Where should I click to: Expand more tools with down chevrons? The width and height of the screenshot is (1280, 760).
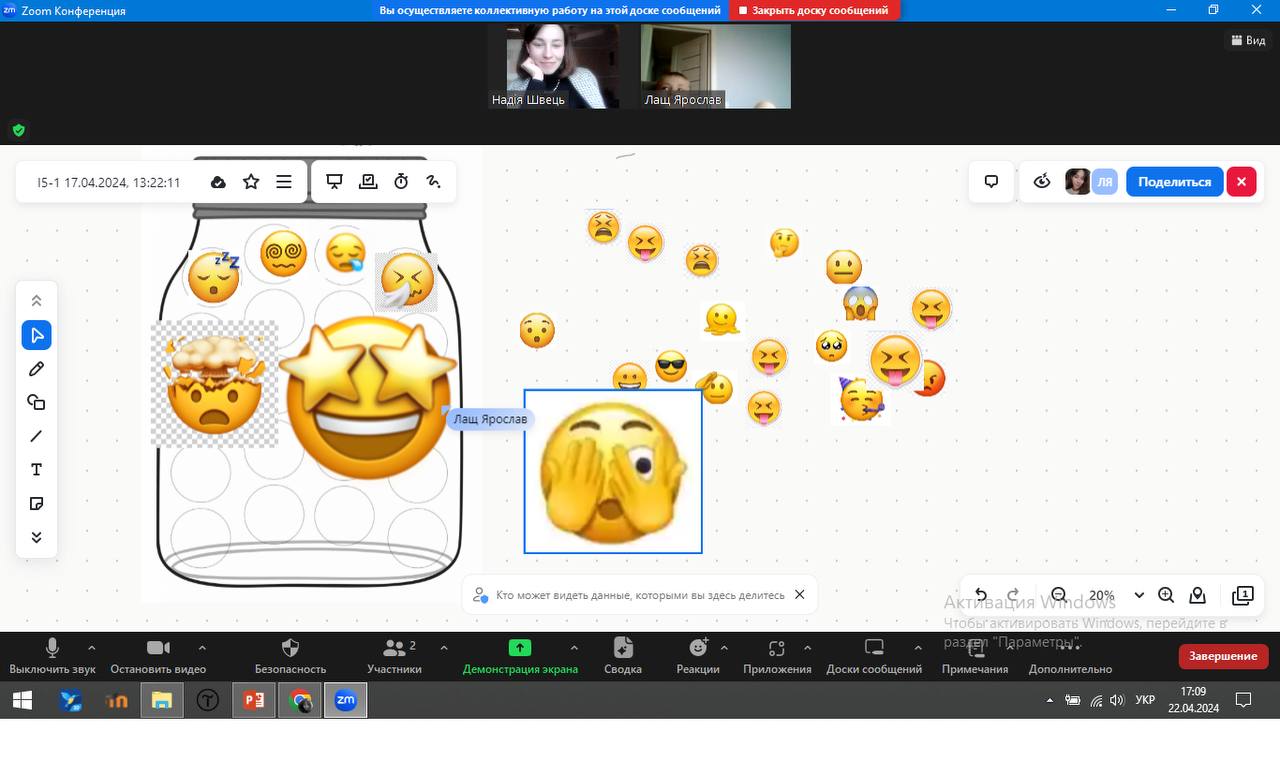coord(36,538)
